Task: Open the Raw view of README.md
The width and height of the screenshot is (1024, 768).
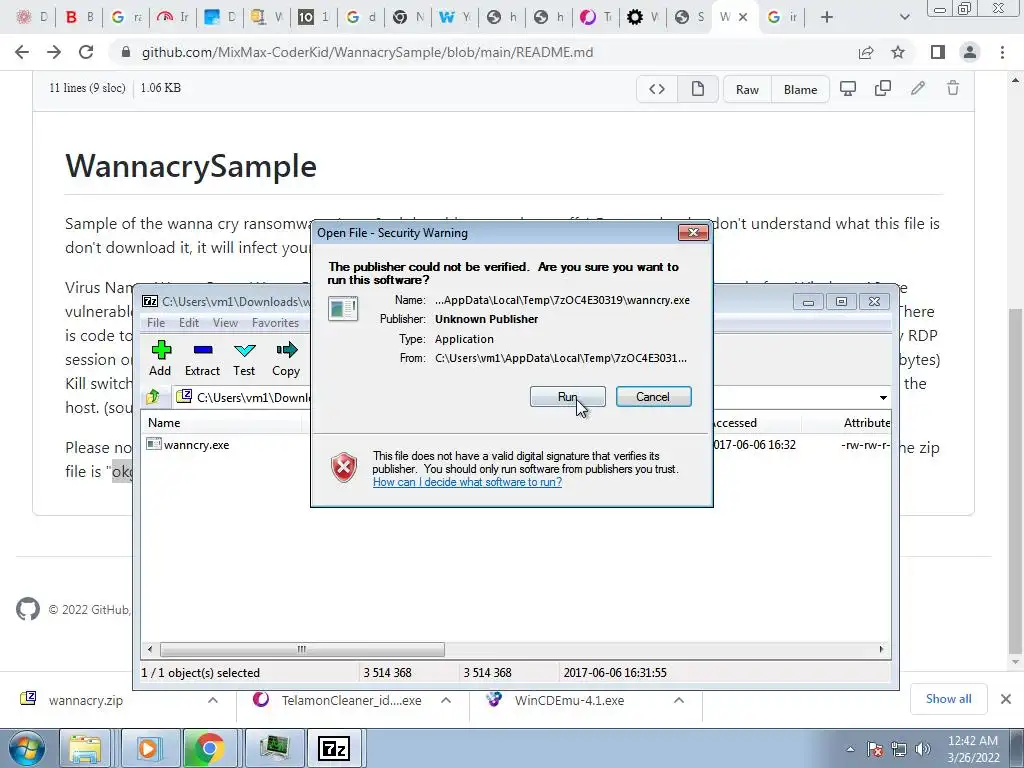Action: pyautogui.click(x=747, y=89)
